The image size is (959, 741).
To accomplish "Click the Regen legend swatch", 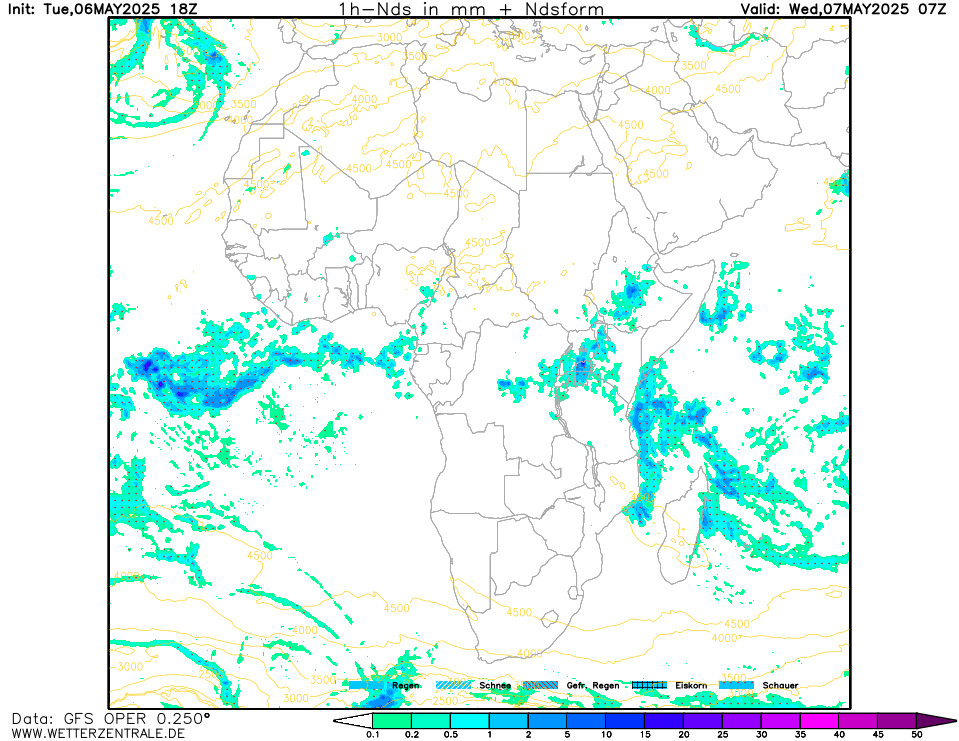I will coord(366,685).
